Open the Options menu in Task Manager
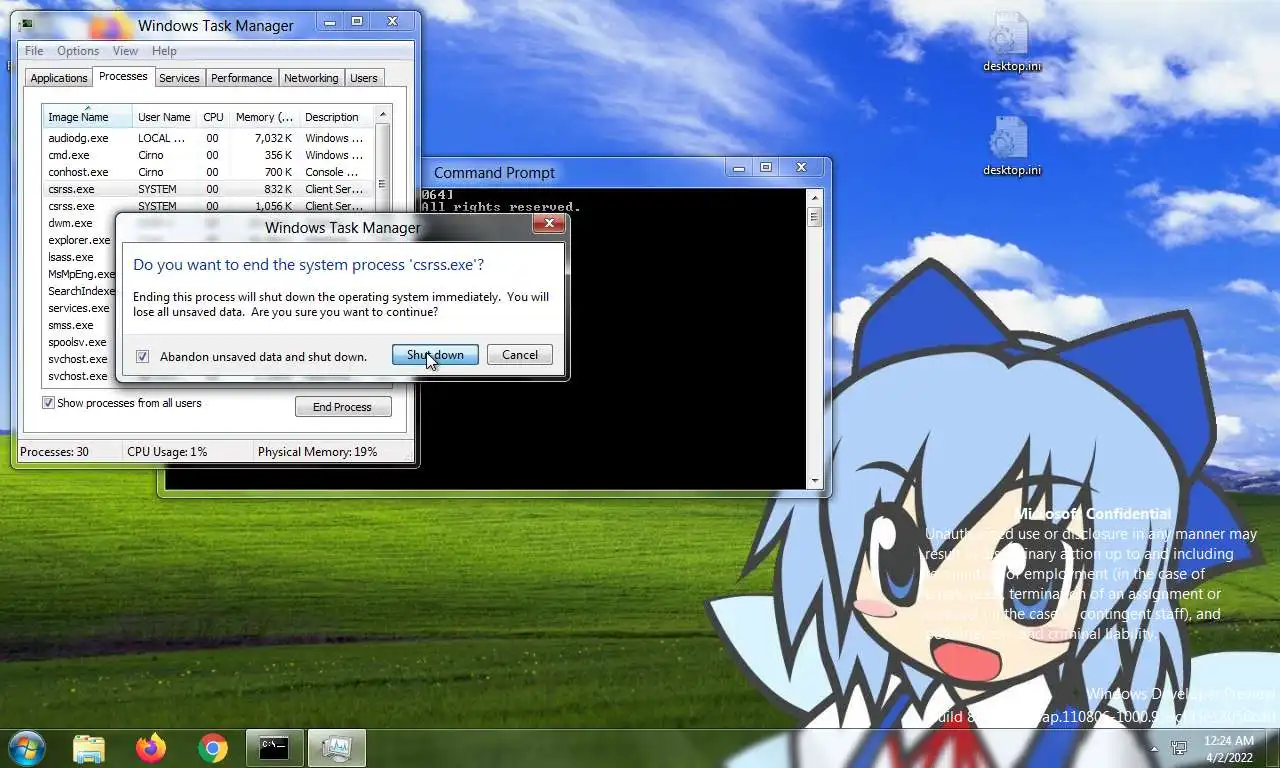The image size is (1280, 768). point(78,51)
